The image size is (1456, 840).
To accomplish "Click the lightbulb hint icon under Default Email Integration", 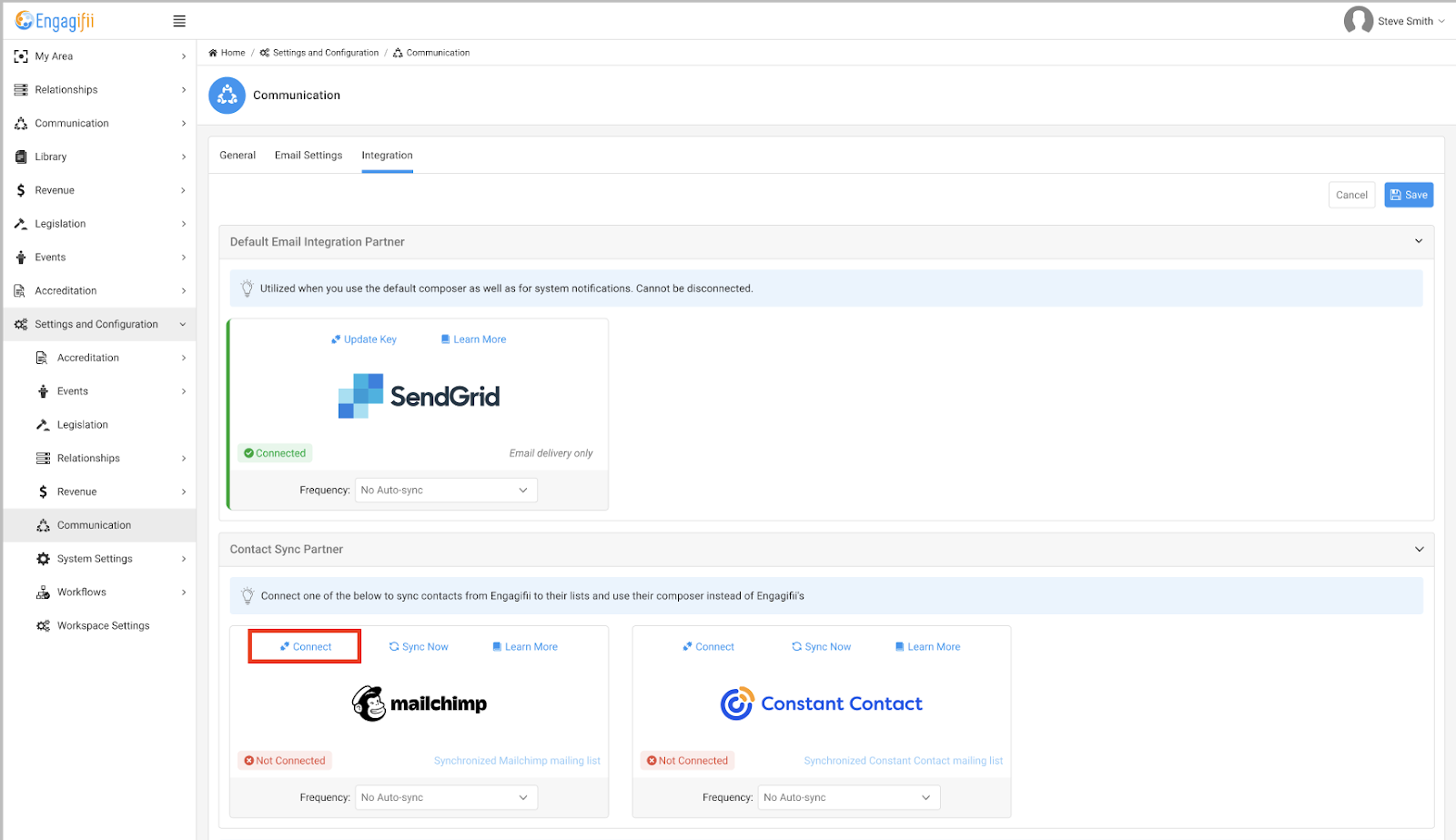I will tap(247, 288).
